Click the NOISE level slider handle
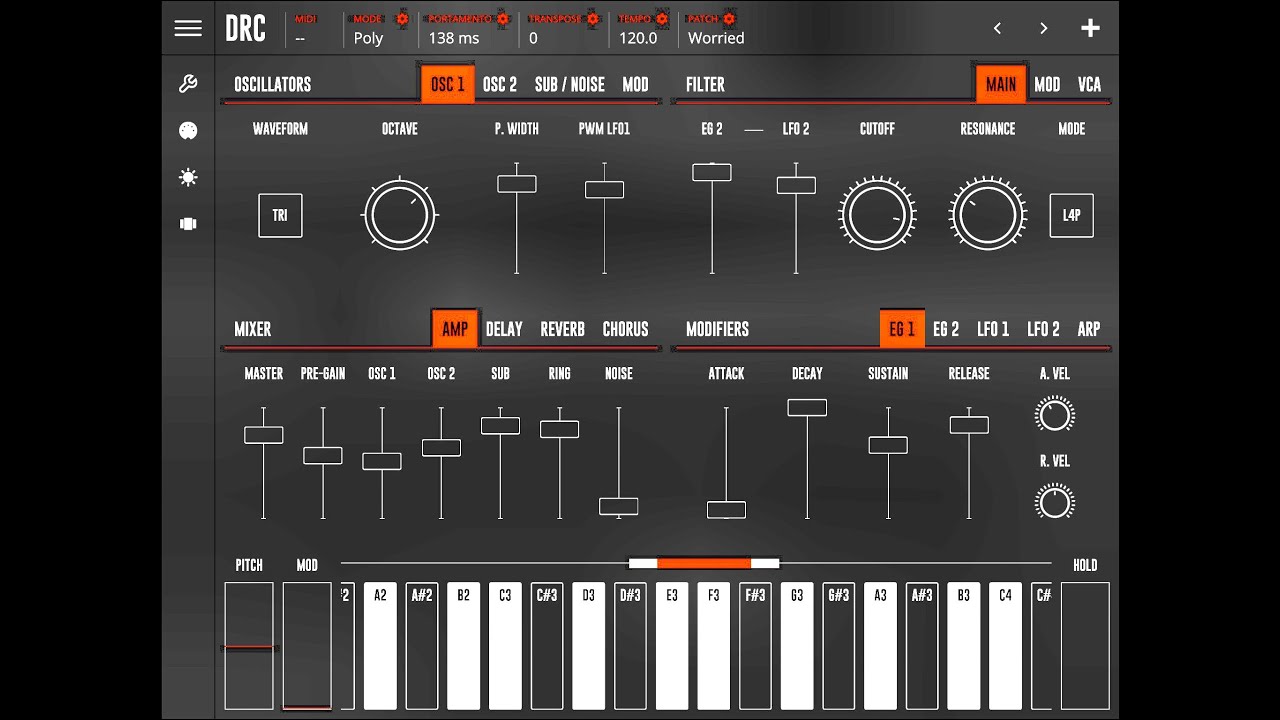Image resolution: width=1280 pixels, height=720 pixels. click(619, 506)
